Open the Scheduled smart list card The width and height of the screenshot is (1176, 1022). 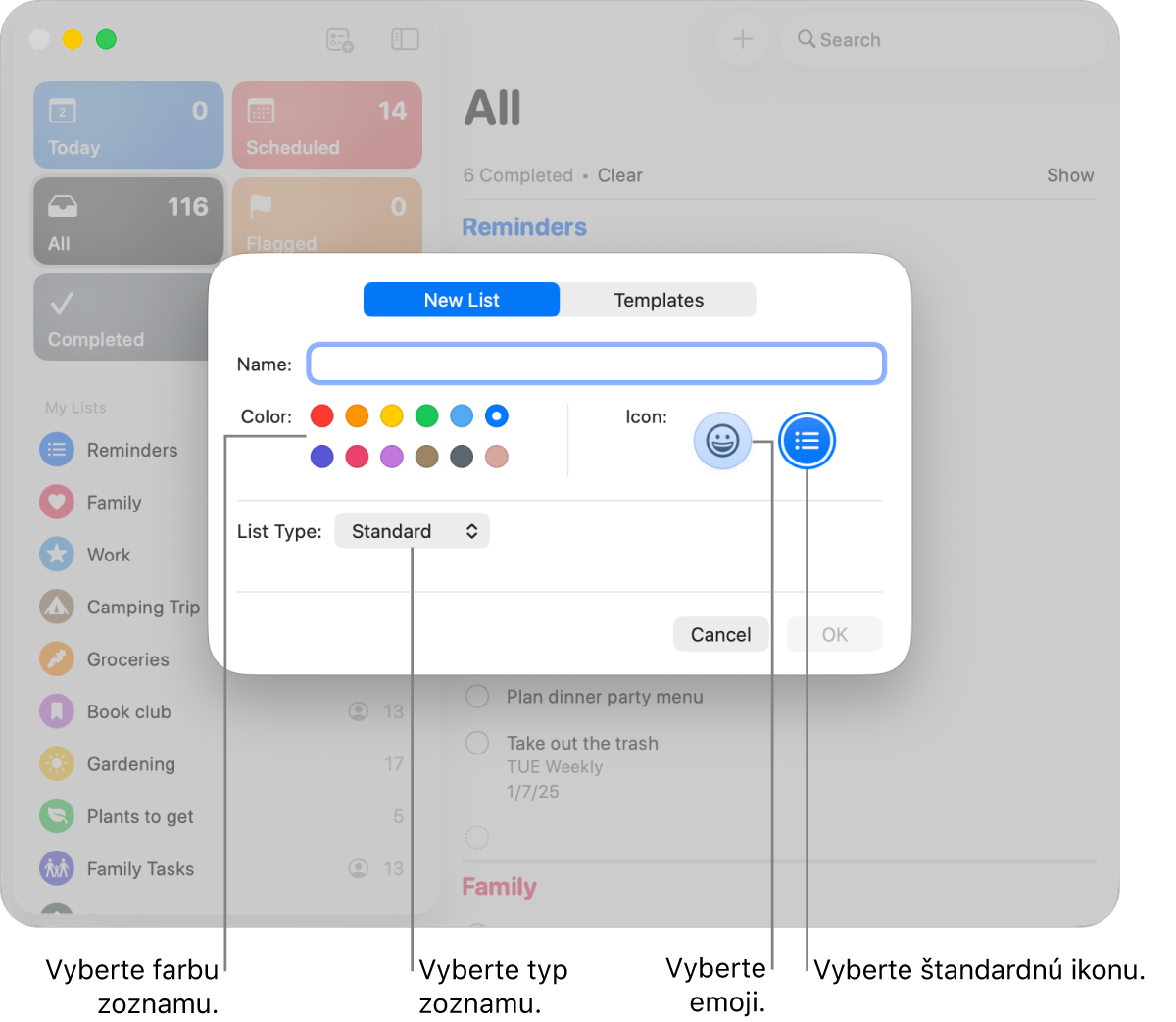click(x=327, y=125)
